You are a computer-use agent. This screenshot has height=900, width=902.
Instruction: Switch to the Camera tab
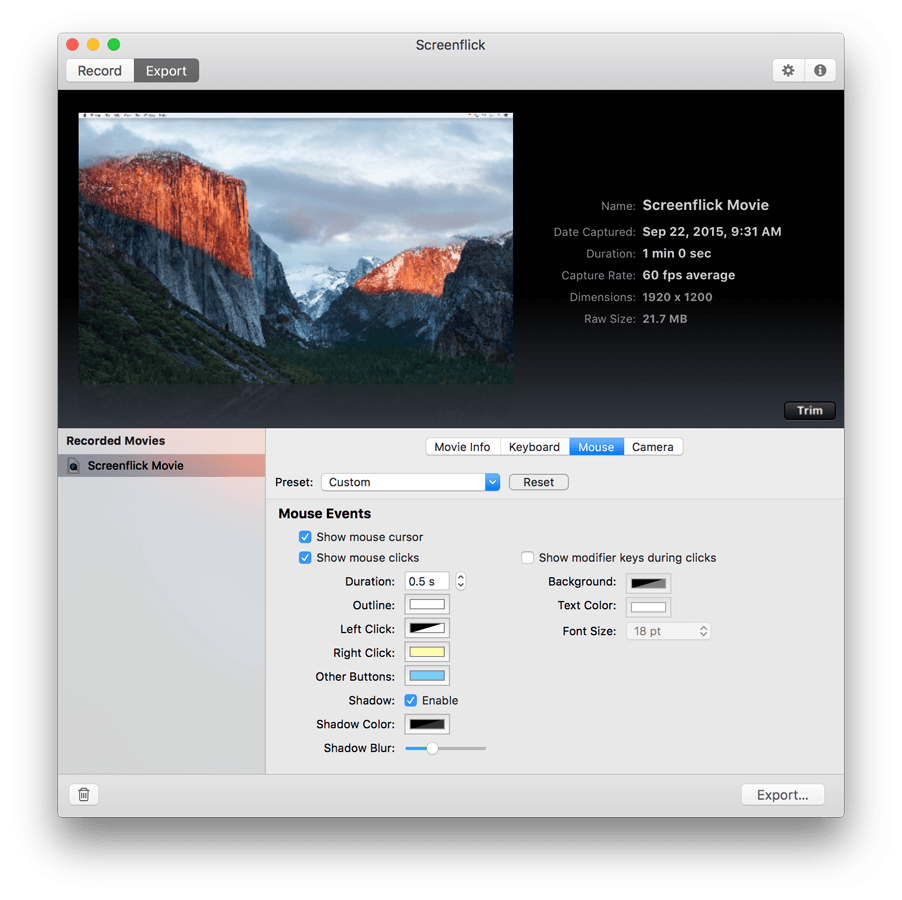(x=653, y=447)
